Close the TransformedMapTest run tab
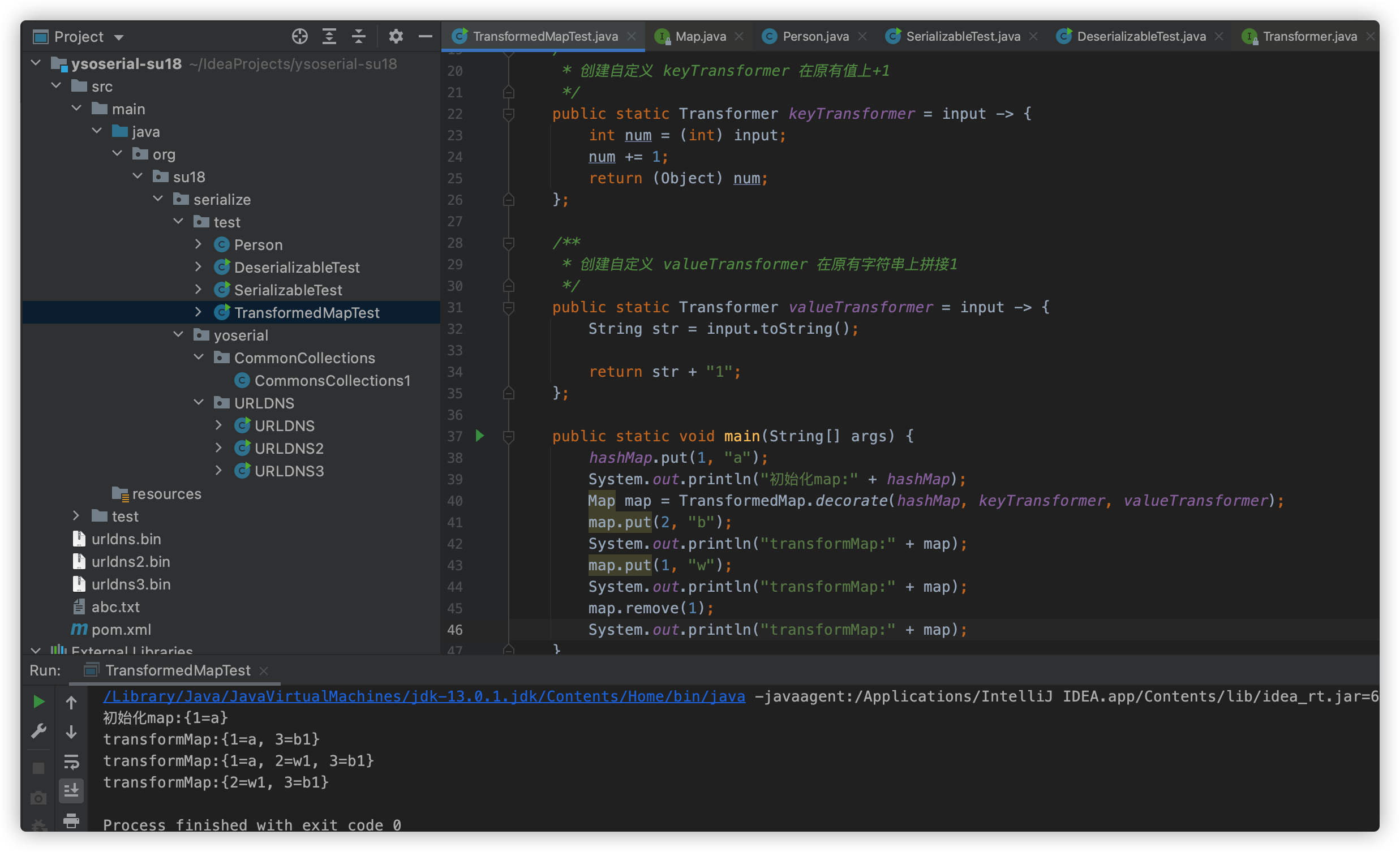Image resolution: width=1400 pixels, height=852 pixels. (x=264, y=671)
